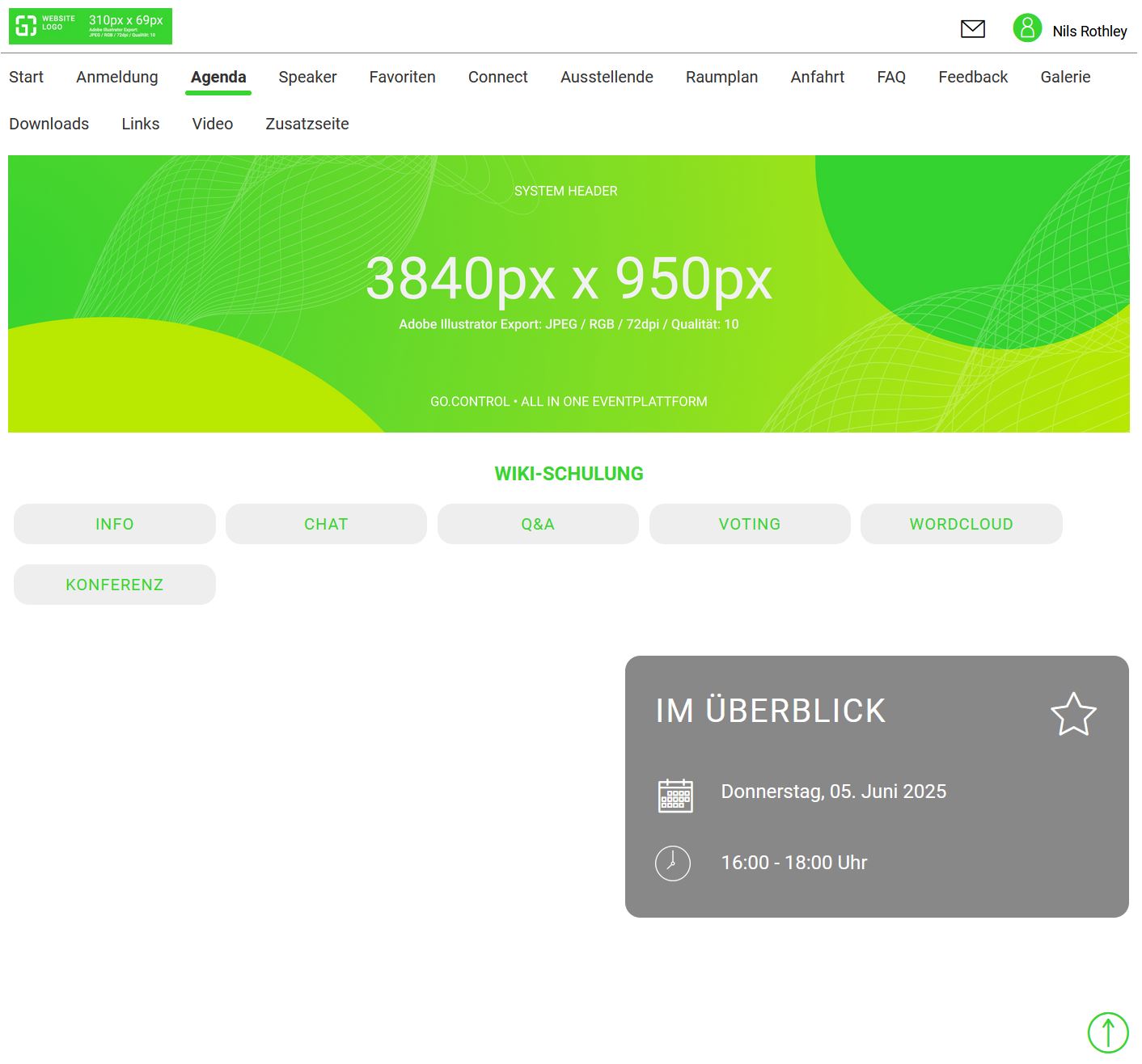Viewport: 1142px width, 1064px height.
Task: Open the CHAT section
Action: click(x=326, y=524)
